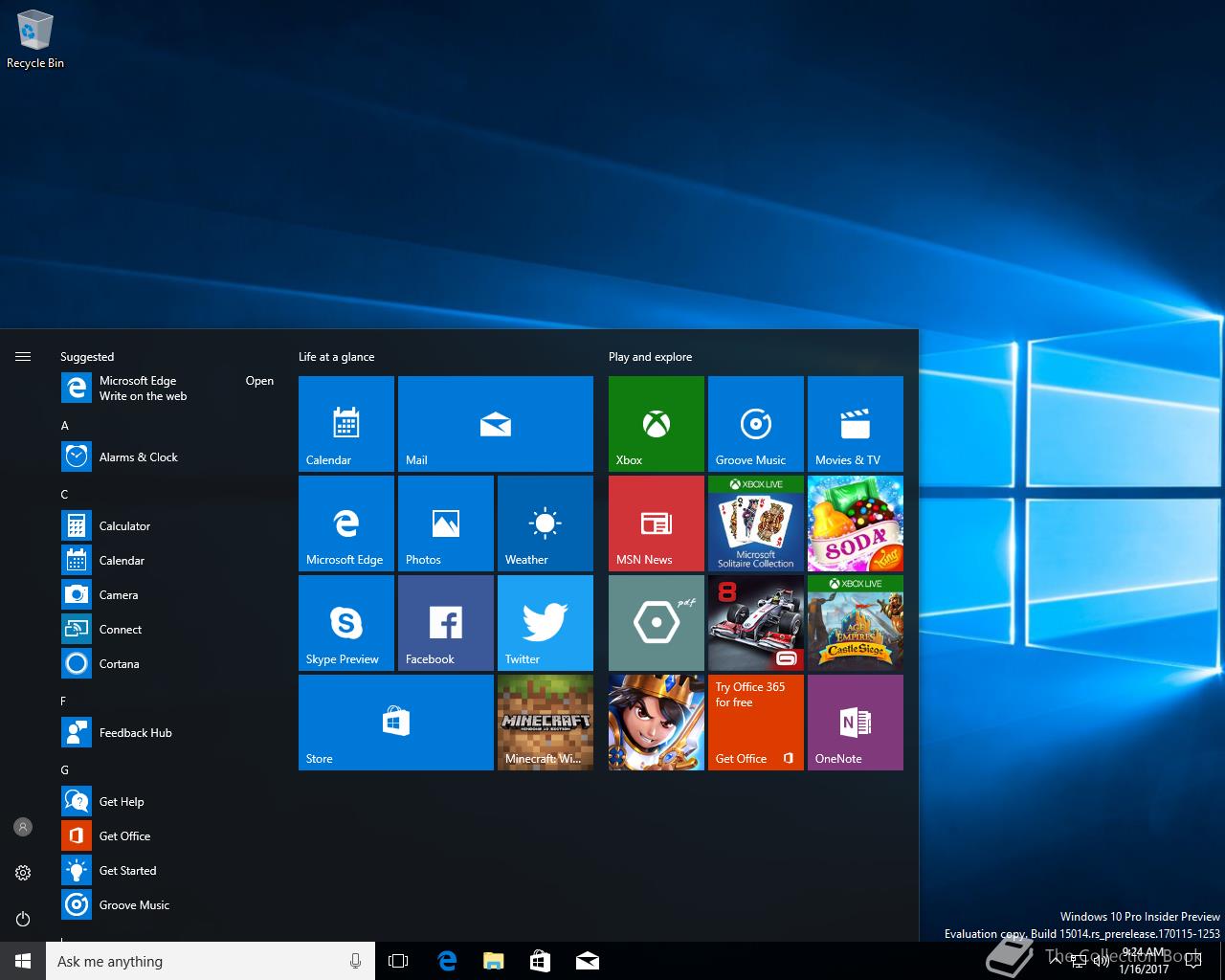Click the letter A group header
Viewport: 1225px width, 980px height.
pos(65,426)
